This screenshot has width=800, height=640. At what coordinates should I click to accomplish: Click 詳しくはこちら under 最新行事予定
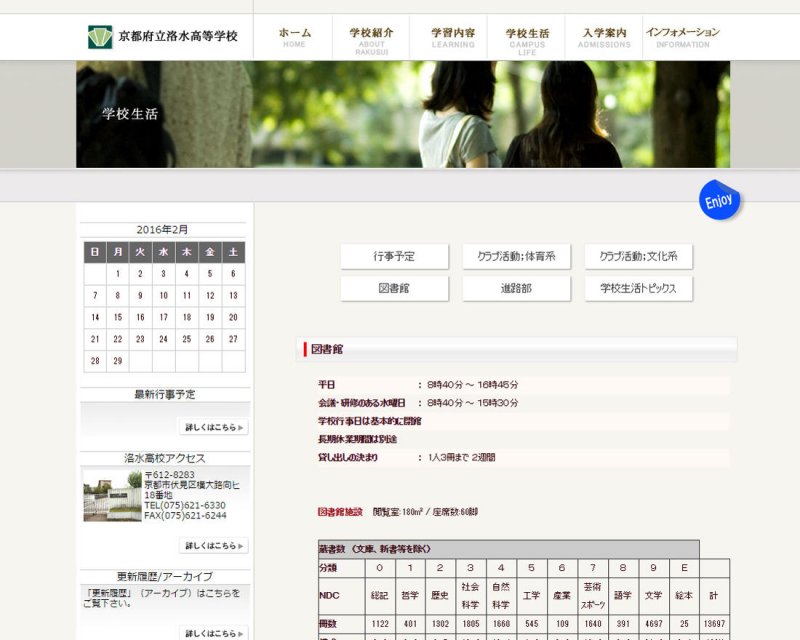pos(213,428)
